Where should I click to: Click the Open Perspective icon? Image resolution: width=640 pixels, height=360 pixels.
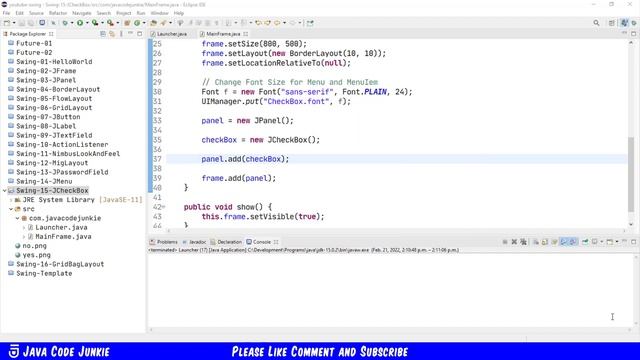pos(611,23)
